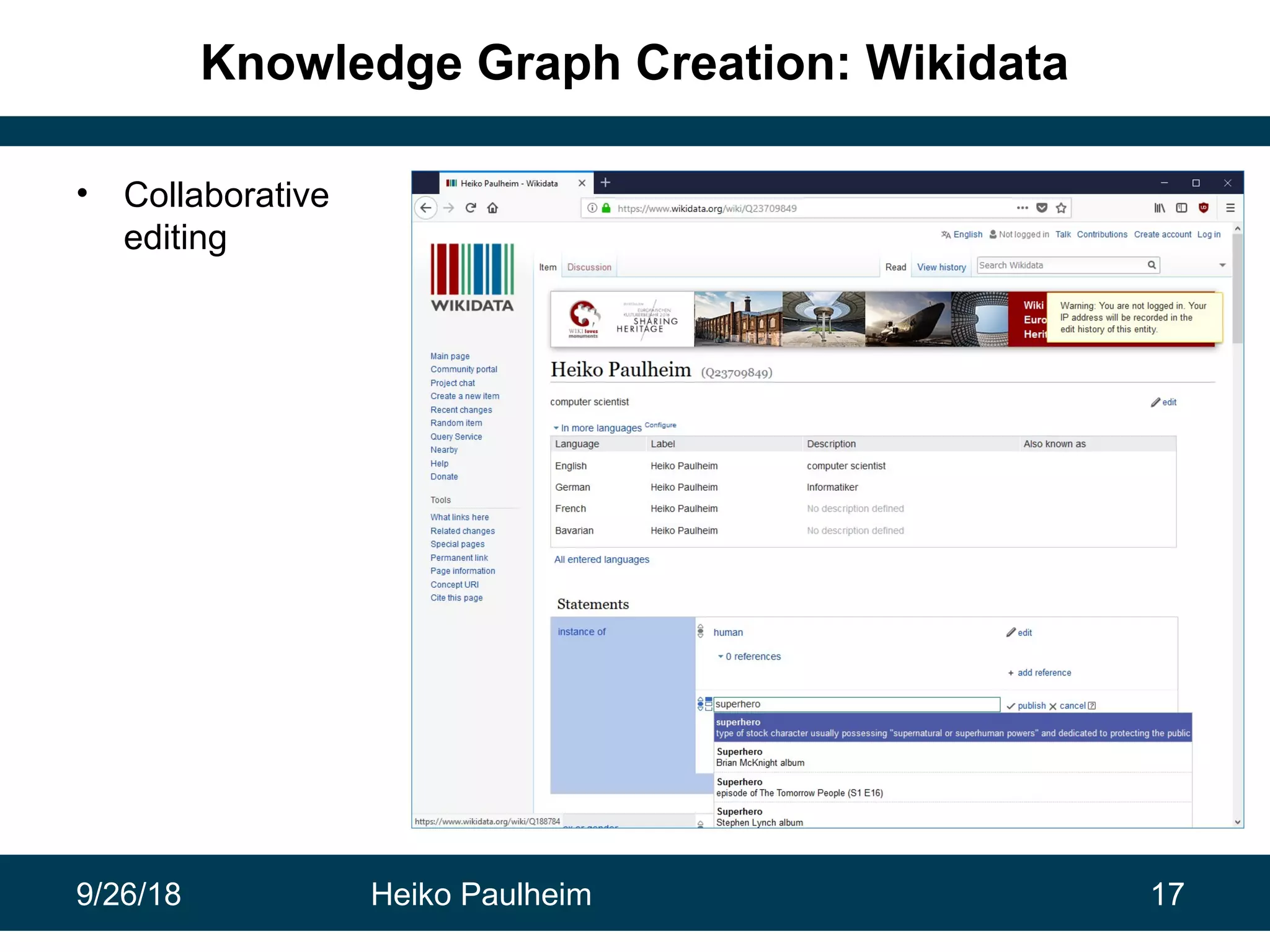1270x952 pixels.
Task: Click the Wikidata logo
Action: [x=473, y=277]
